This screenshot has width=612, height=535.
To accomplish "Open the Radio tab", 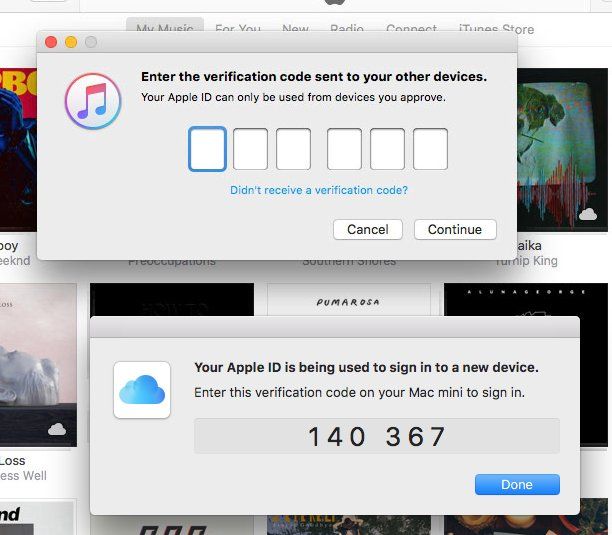I will click(x=347, y=28).
